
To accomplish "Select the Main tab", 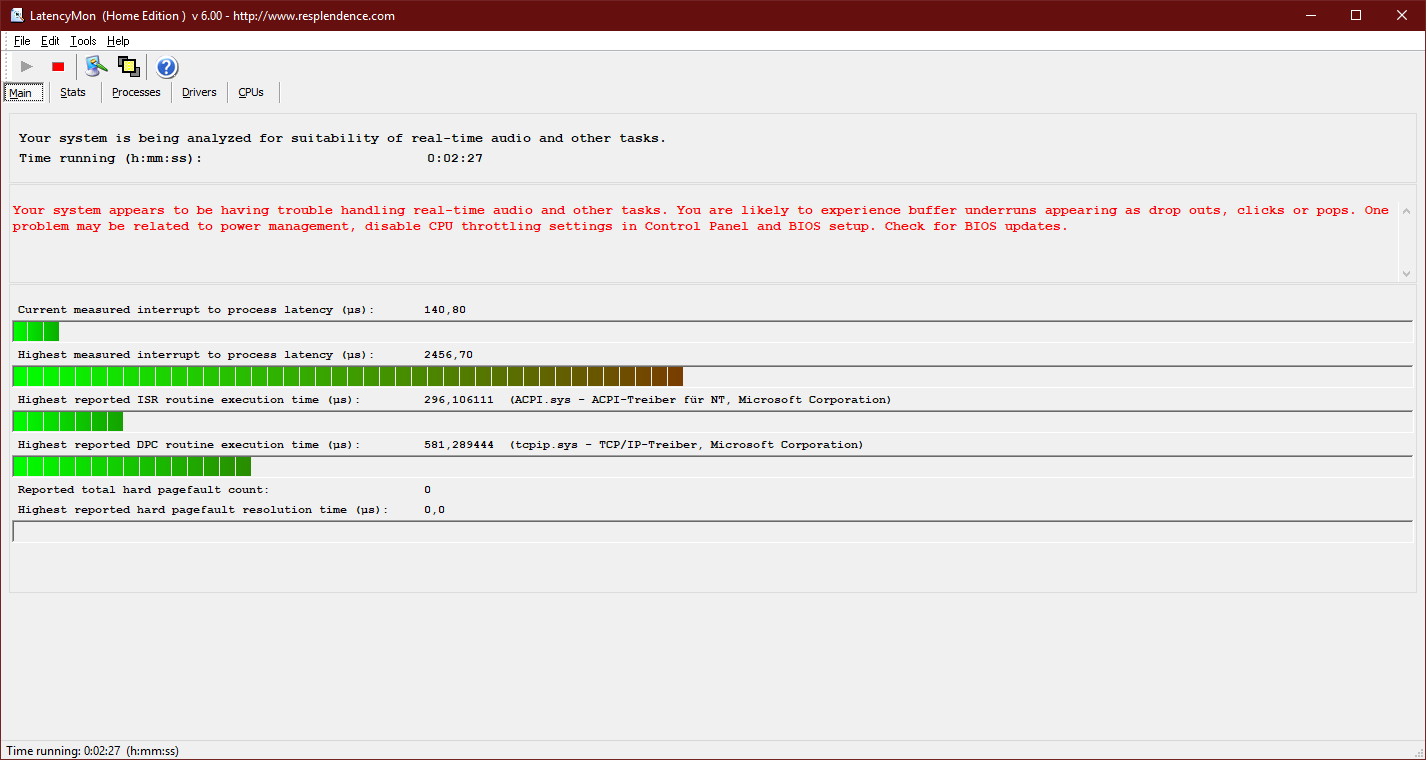I will [x=21, y=93].
